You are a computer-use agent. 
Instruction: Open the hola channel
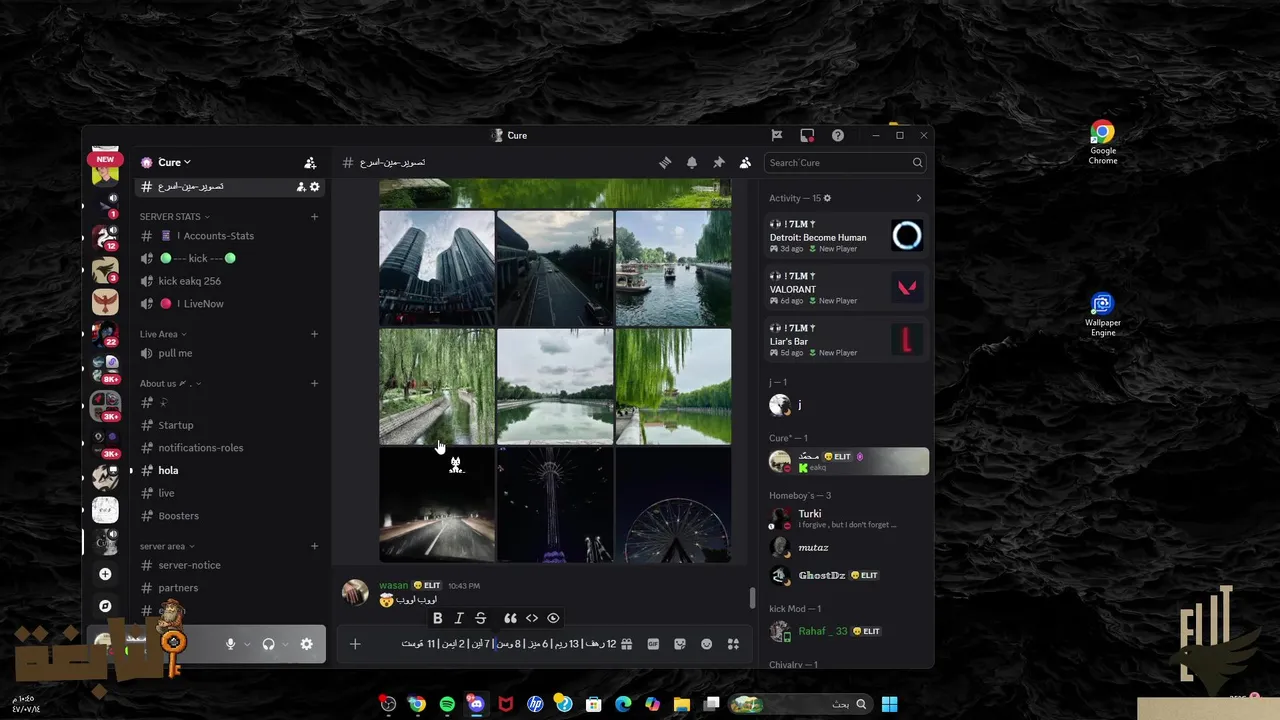coord(230,470)
